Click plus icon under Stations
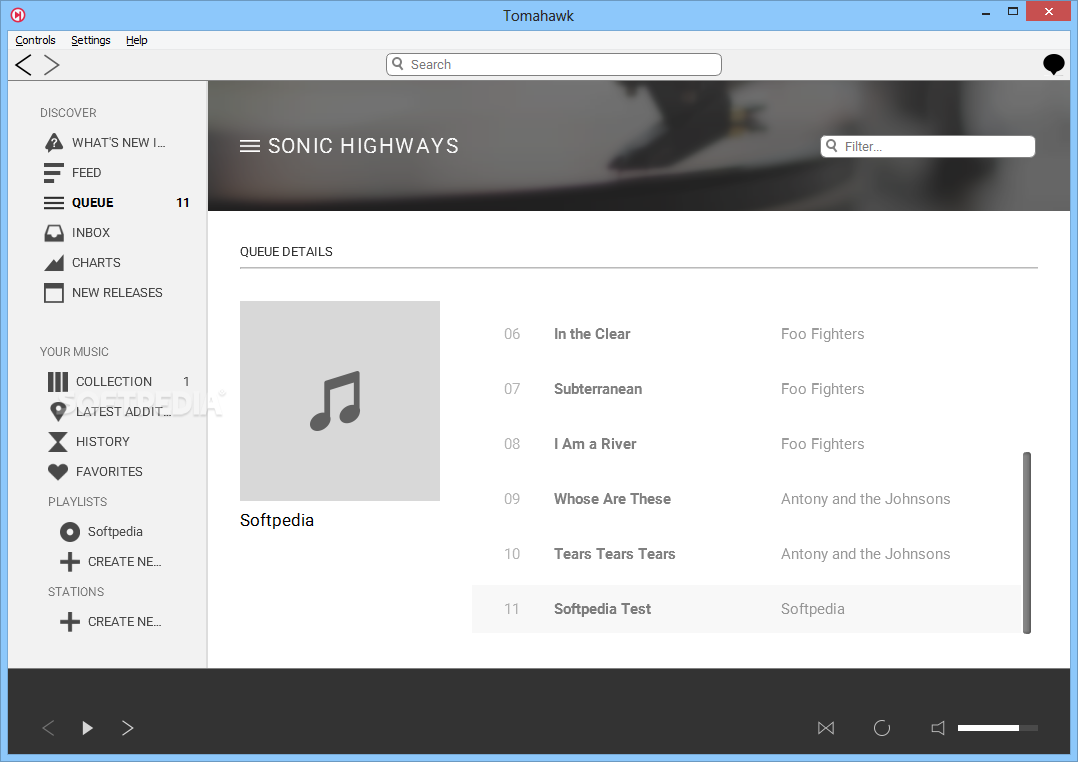Viewport: 1078px width, 762px height. pyautogui.click(x=69, y=622)
